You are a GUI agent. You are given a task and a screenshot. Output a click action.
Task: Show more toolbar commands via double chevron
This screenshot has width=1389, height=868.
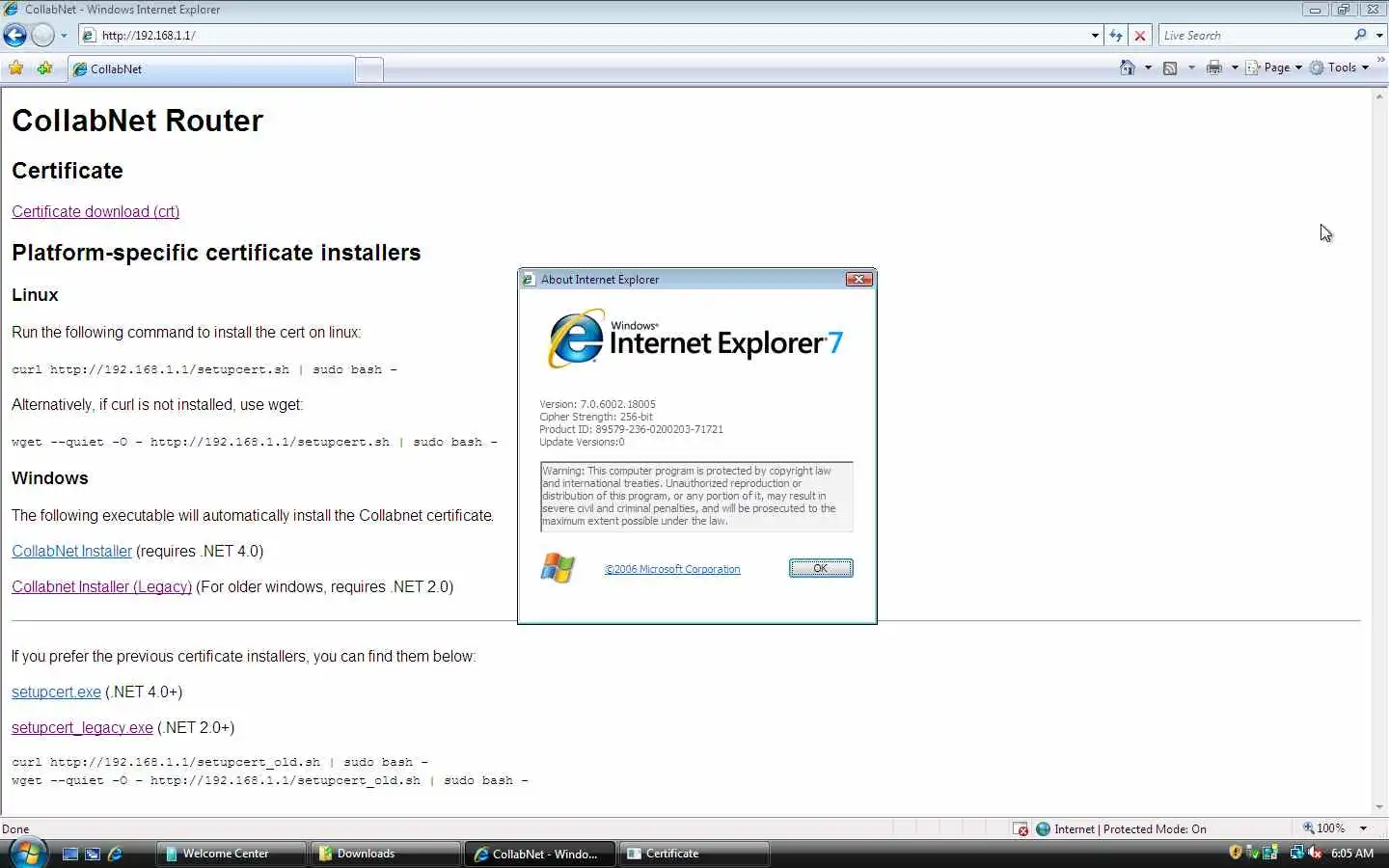[1381, 60]
